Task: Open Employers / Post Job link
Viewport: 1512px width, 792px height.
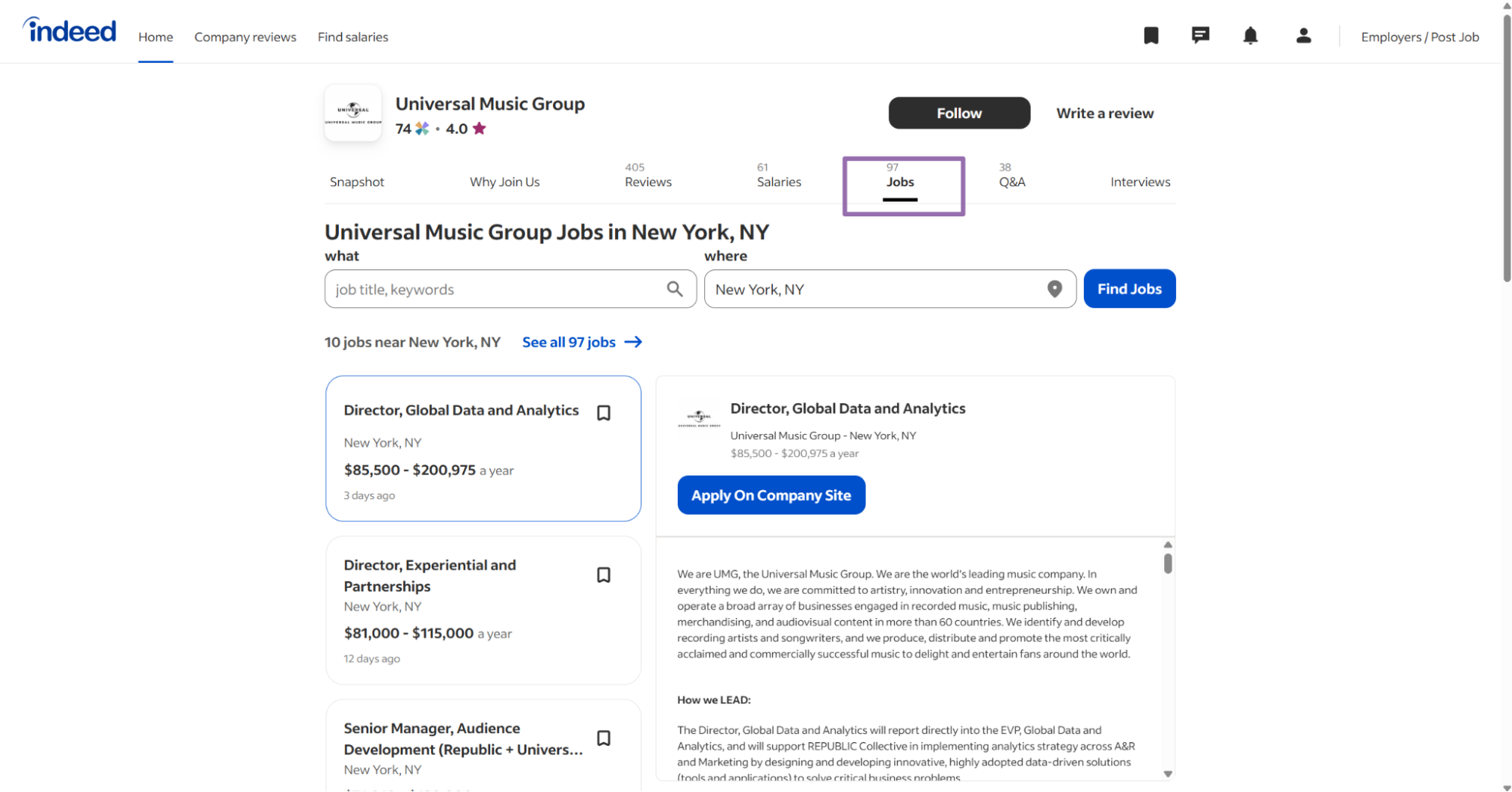Action: click(x=1420, y=37)
